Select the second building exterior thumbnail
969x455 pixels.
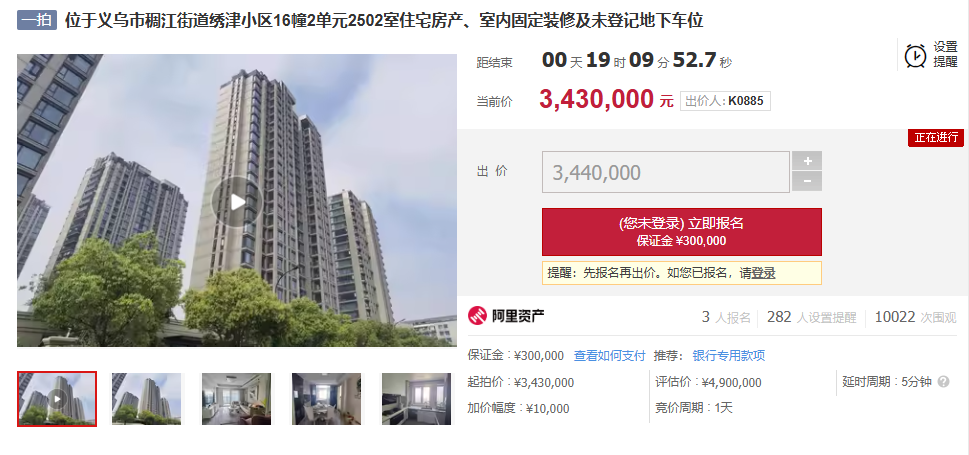(x=146, y=399)
